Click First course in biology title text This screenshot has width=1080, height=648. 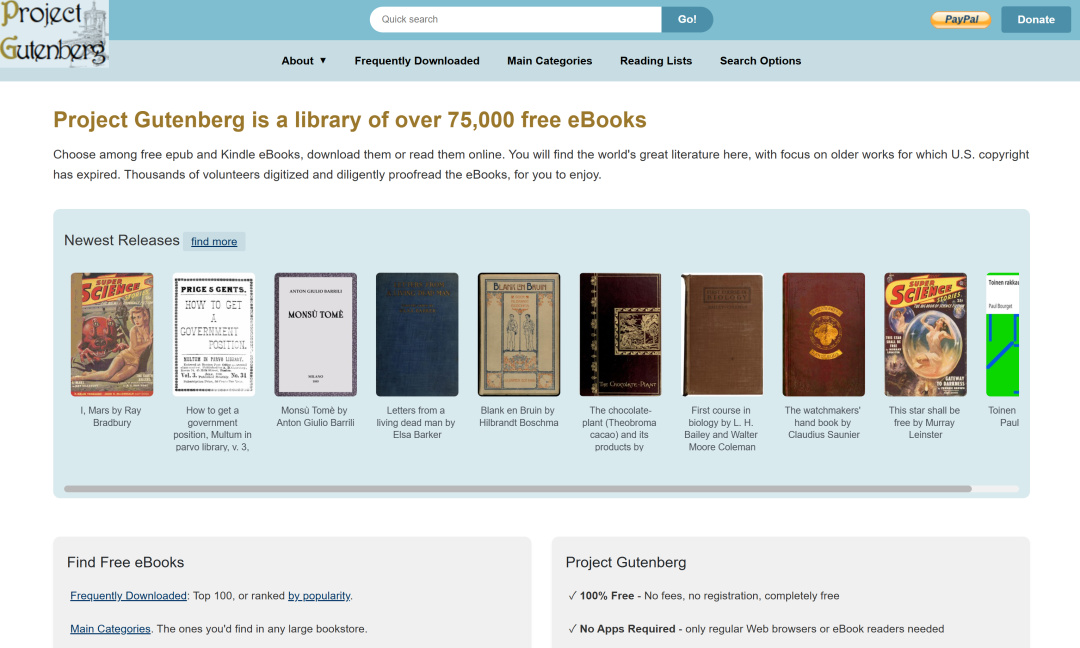721,428
